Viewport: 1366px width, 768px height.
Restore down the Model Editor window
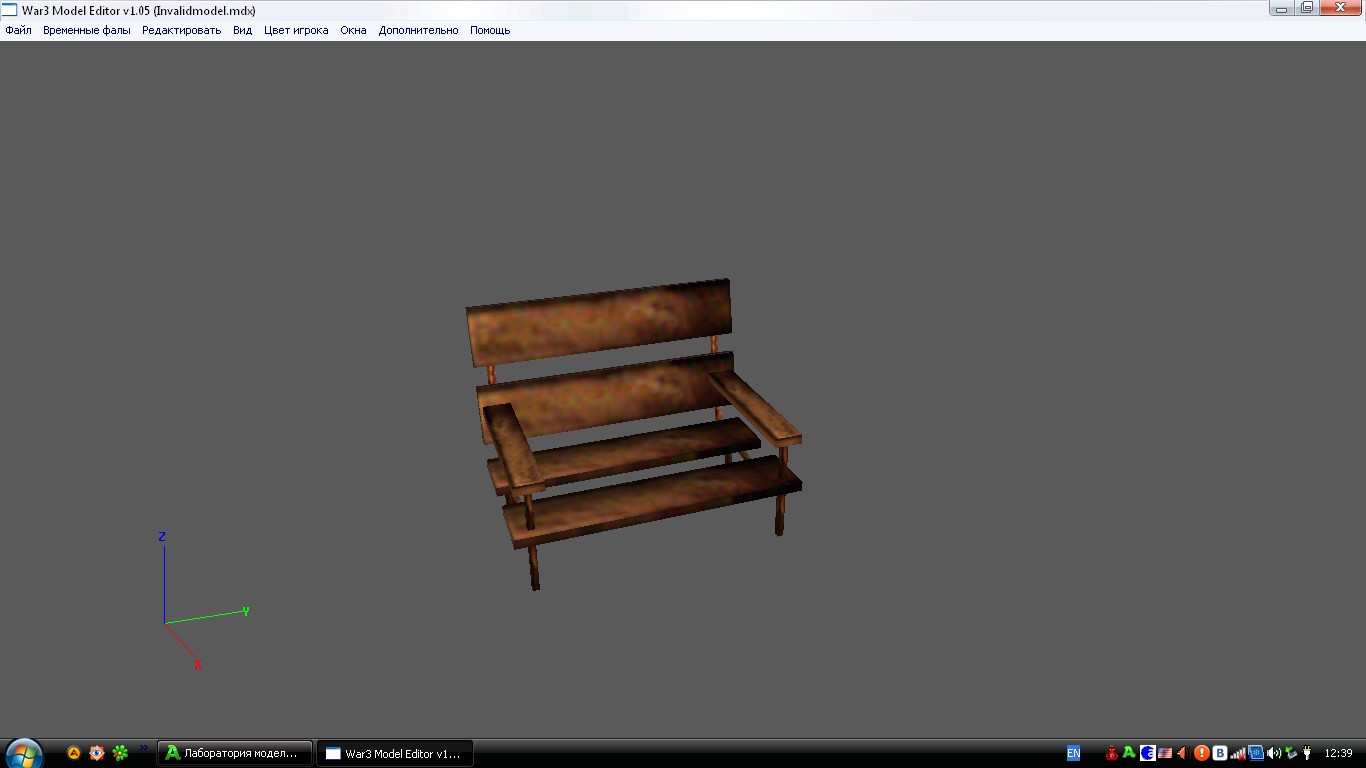[1306, 8]
